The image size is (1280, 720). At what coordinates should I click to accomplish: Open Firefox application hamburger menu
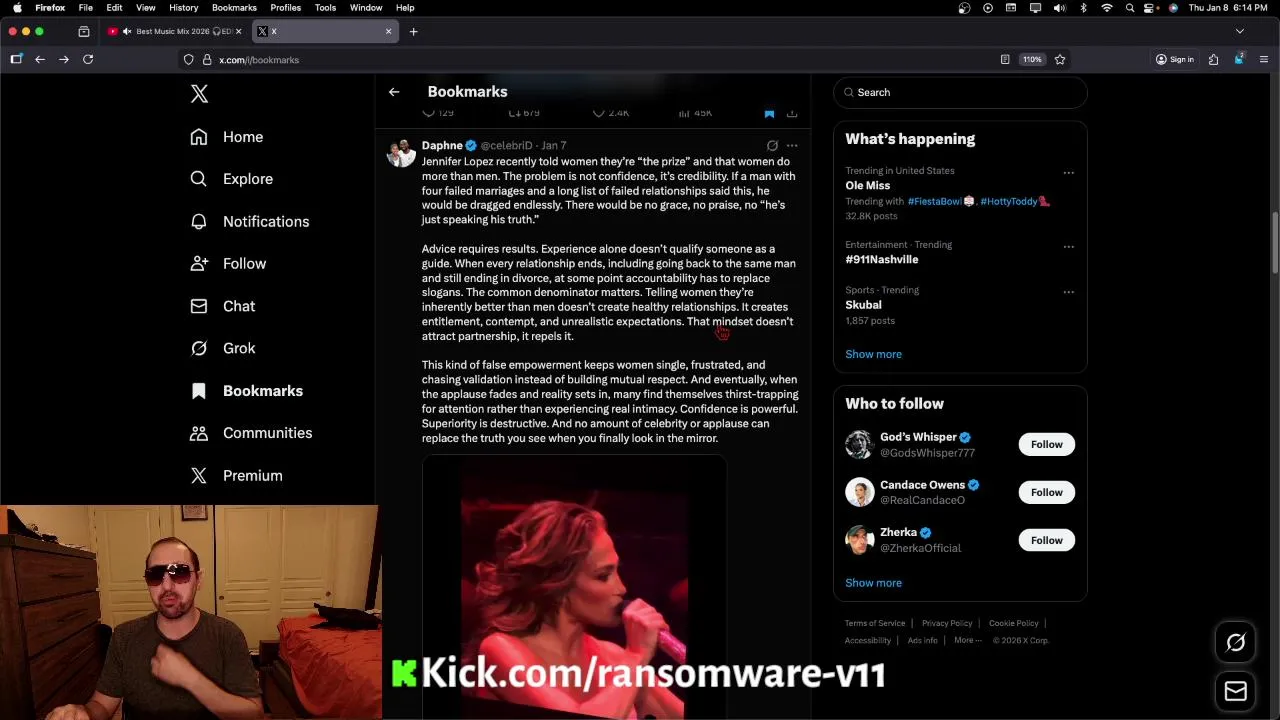coord(1264,60)
